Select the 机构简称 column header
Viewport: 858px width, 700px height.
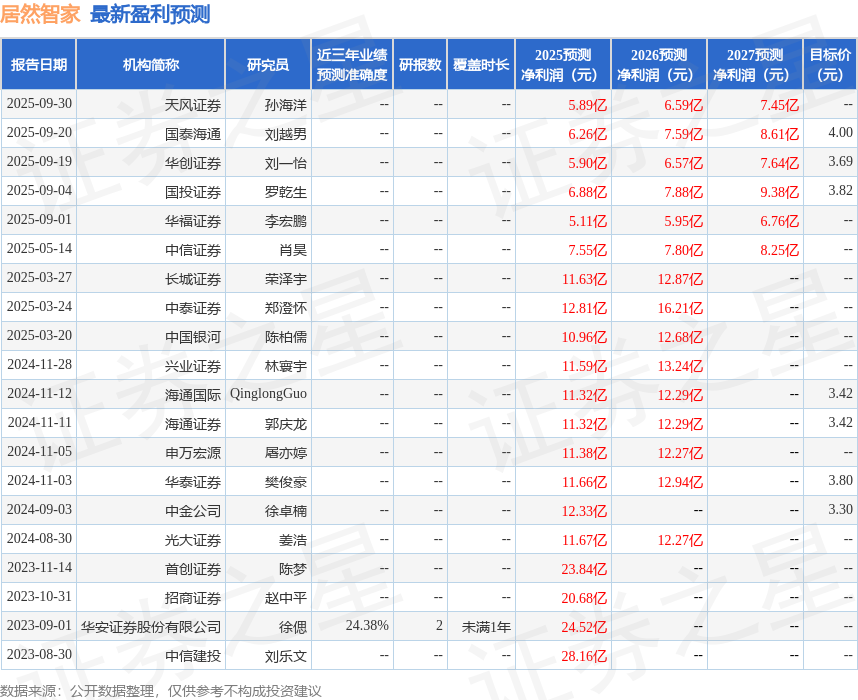pos(150,65)
